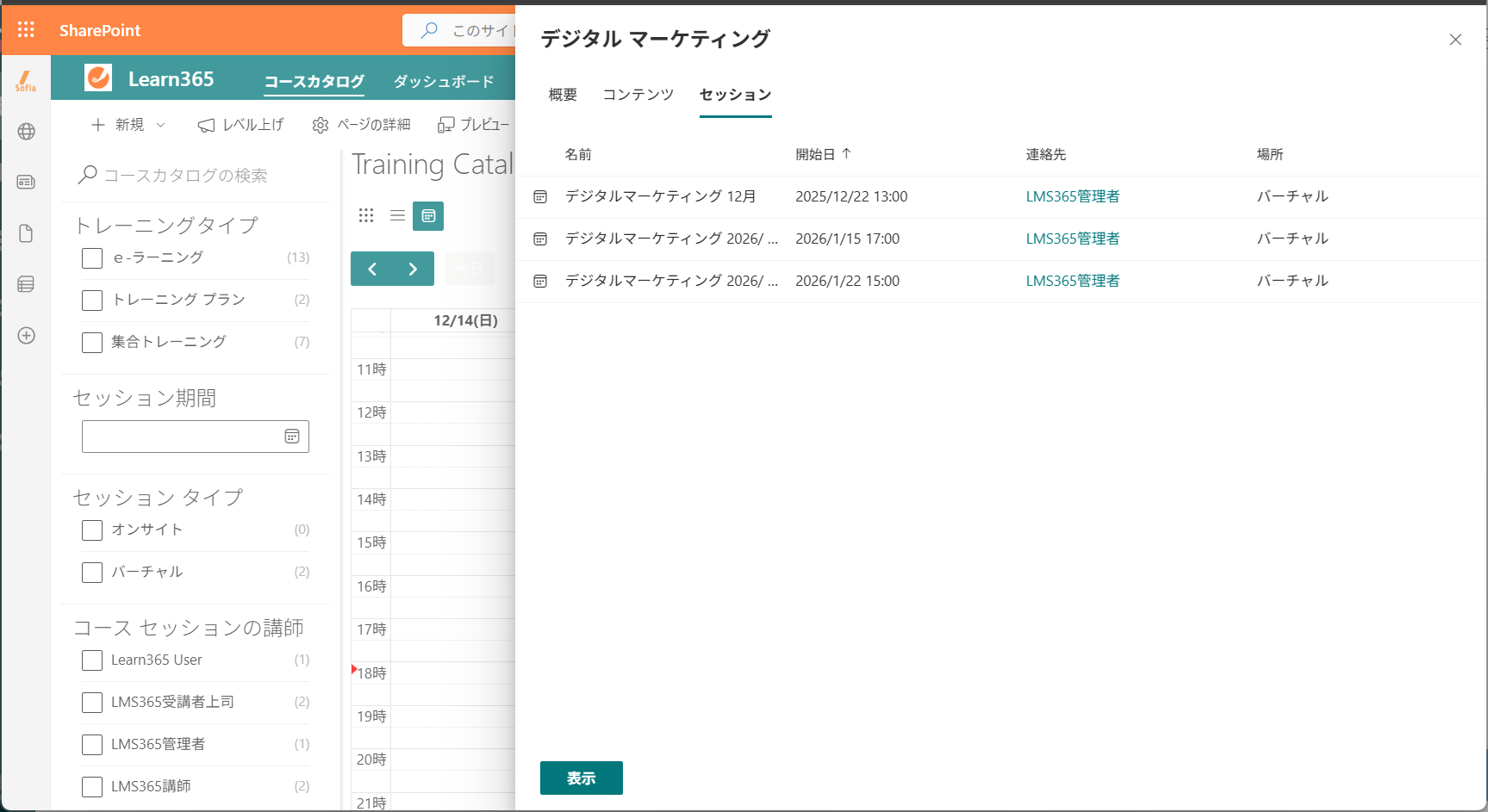Click the このサイト search box
This screenshot has height=812, width=1488.
tap(459, 30)
